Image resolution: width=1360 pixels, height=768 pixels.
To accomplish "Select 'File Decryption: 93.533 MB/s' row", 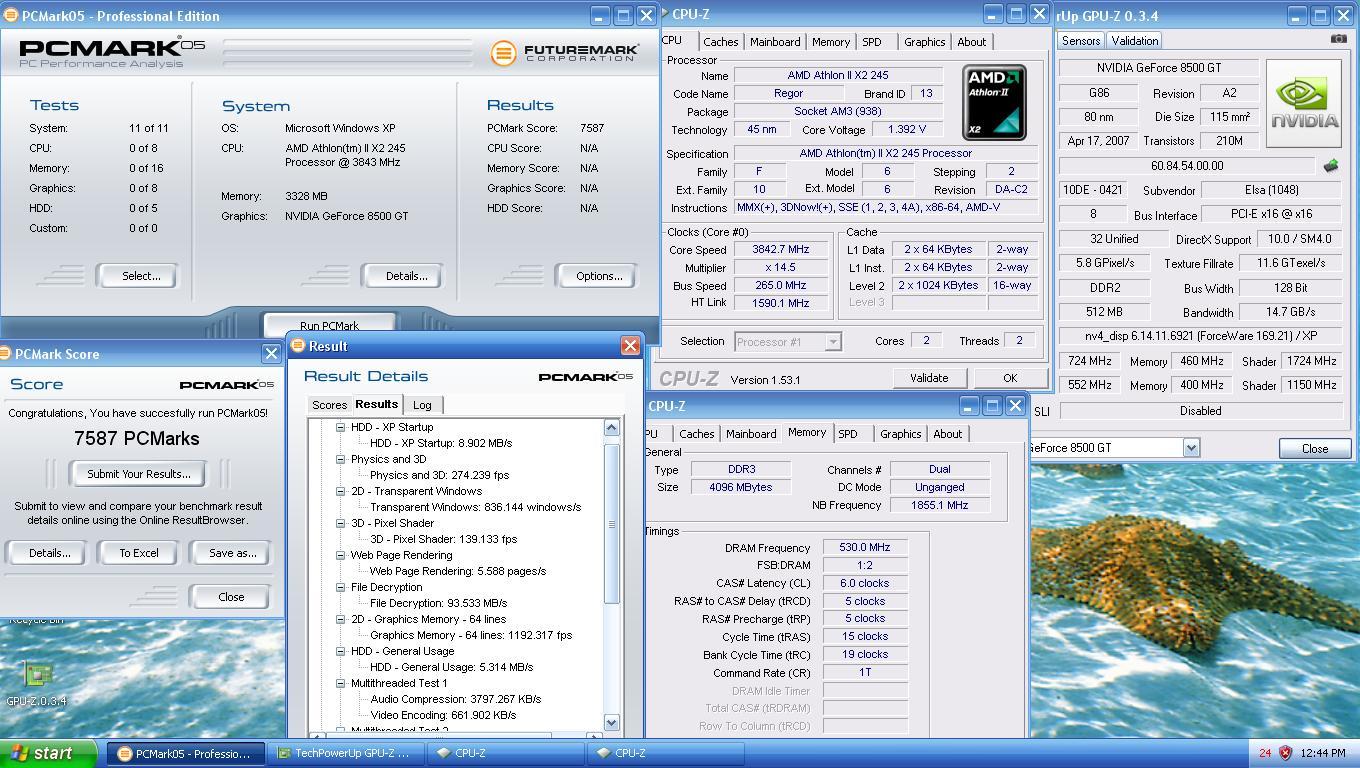I will click(438, 603).
